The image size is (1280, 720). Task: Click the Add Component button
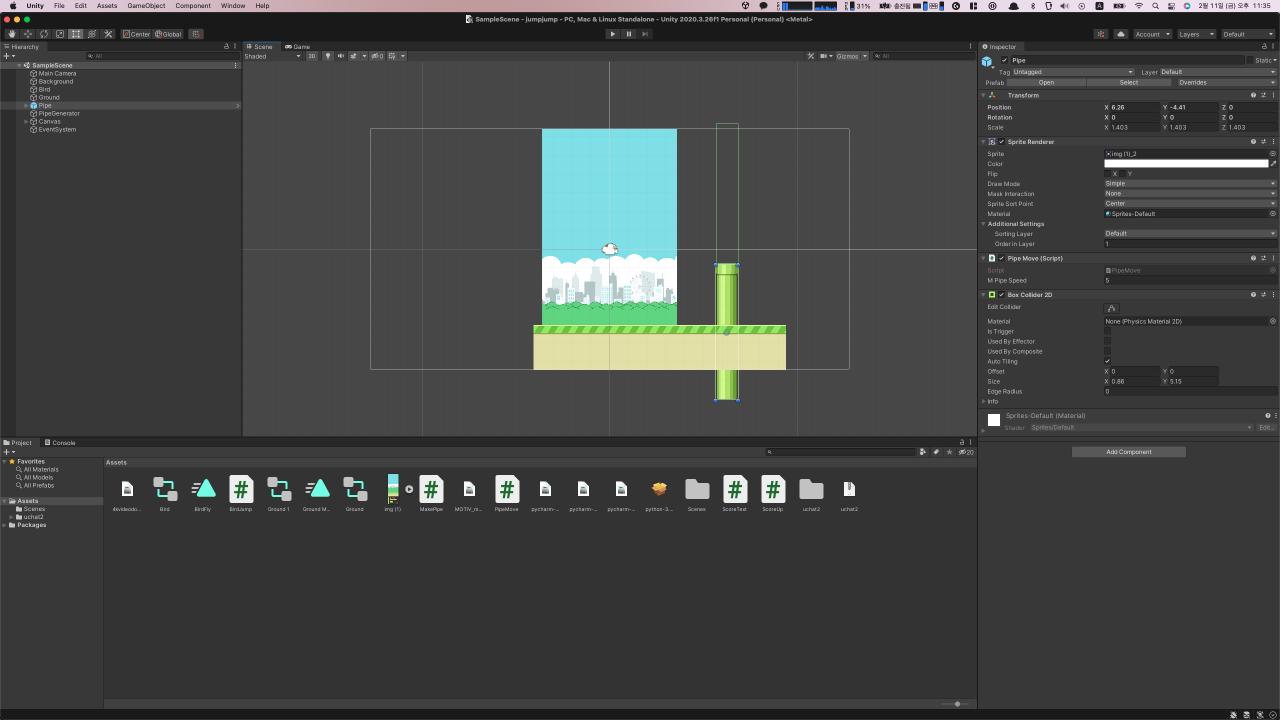pyautogui.click(x=1129, y=452)
